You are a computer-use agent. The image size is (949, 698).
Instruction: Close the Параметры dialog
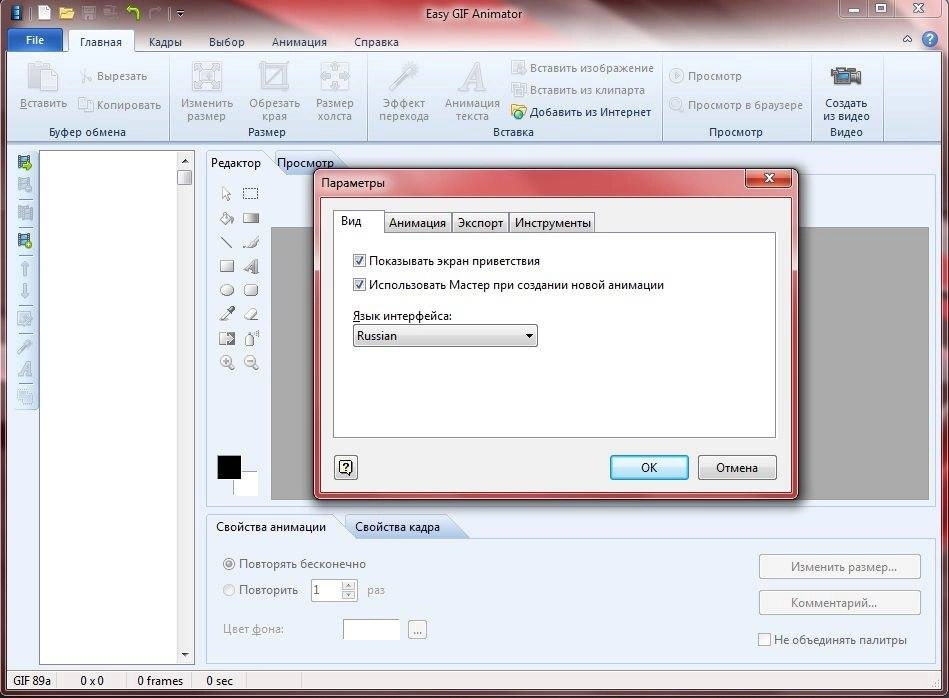point(769,177)
